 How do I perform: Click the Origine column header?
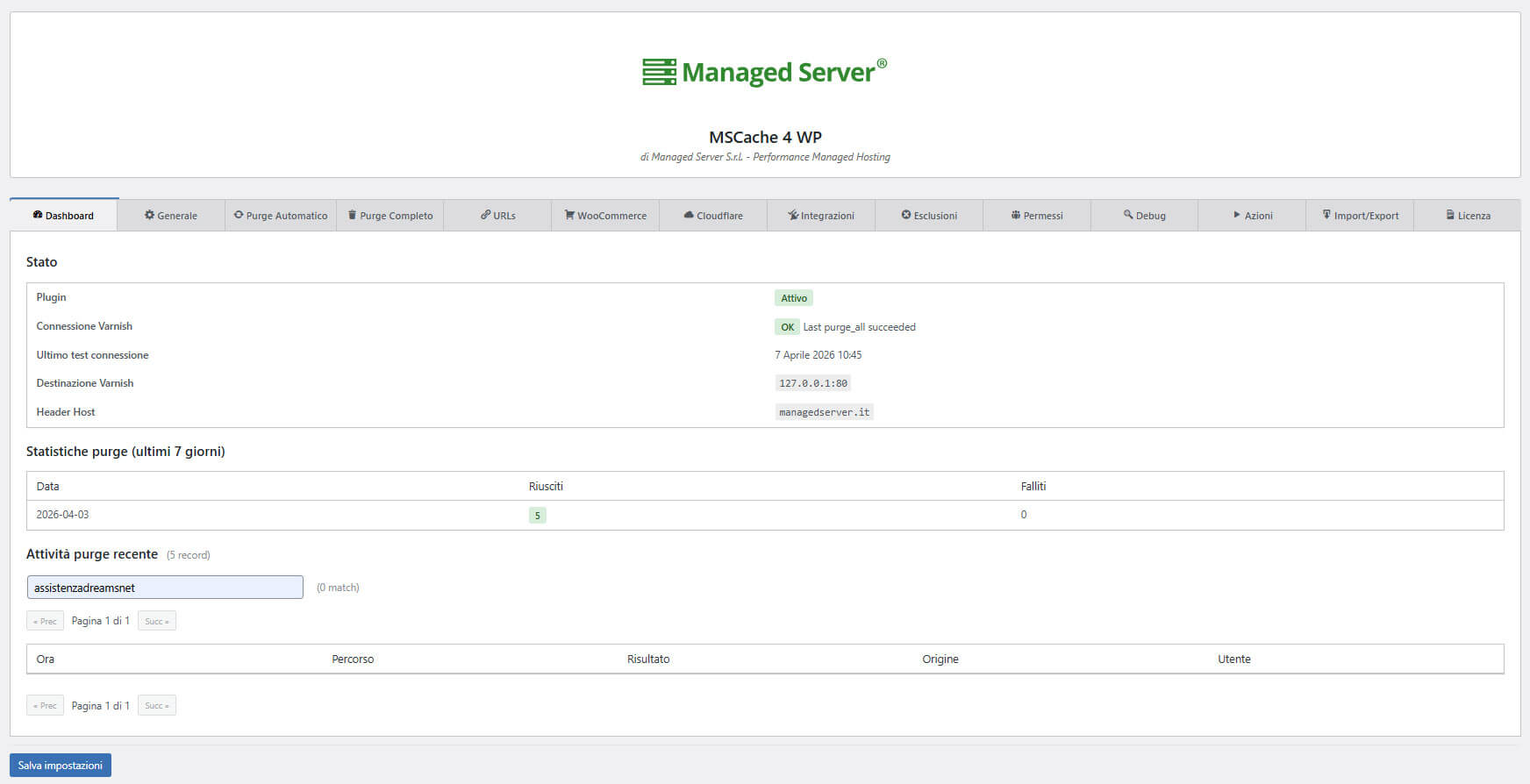940,659
